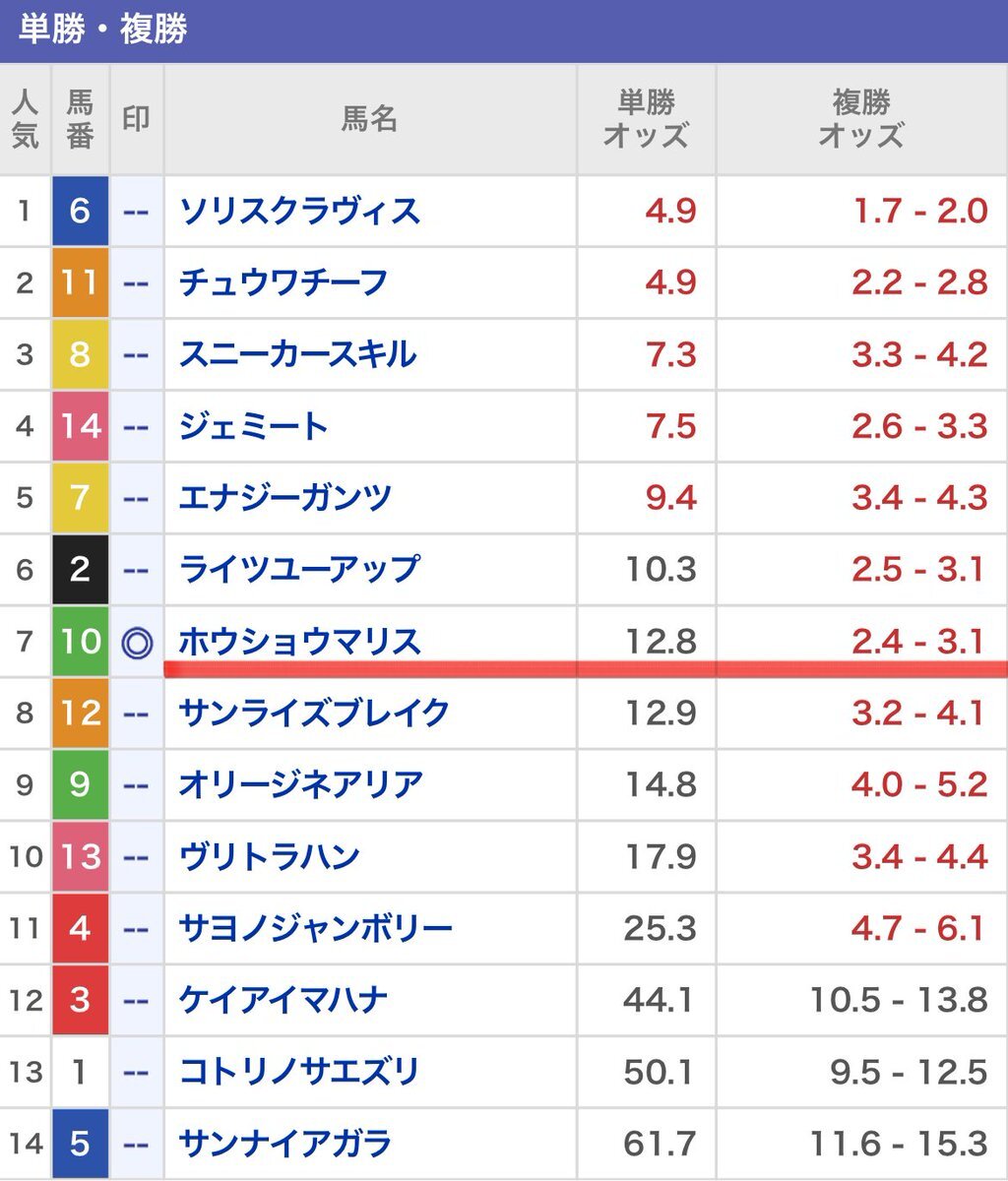Select the double-circle mark for ホウショウマリス
1008x1181 pixels.
pos(137,642)
